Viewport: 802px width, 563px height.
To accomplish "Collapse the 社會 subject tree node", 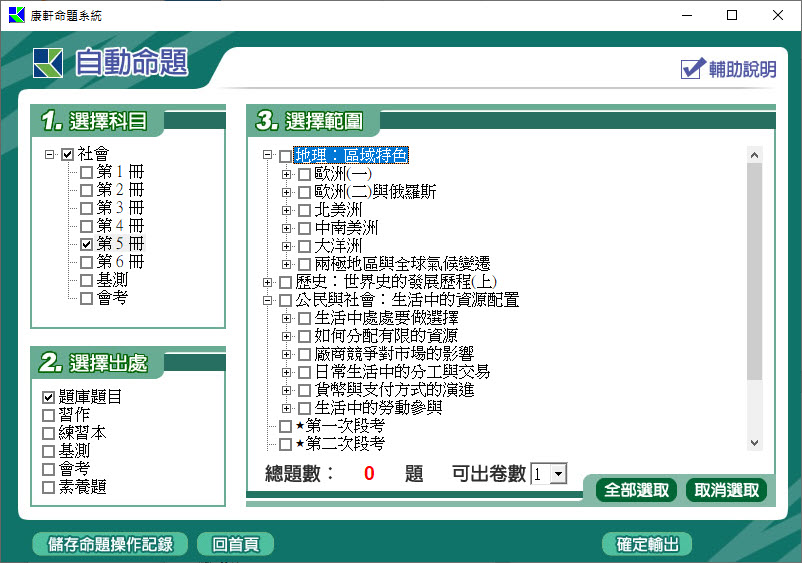I will (x=49, y=155).
